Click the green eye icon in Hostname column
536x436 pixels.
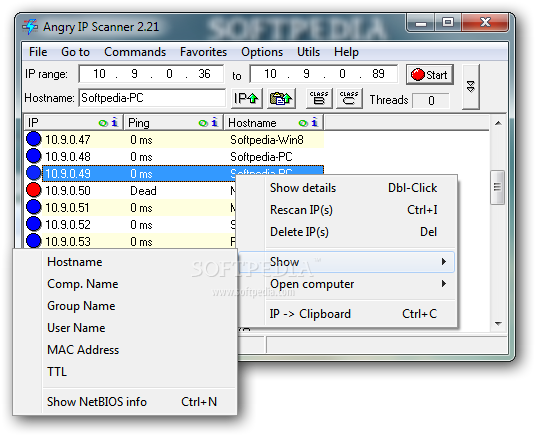tap(303, 123)
